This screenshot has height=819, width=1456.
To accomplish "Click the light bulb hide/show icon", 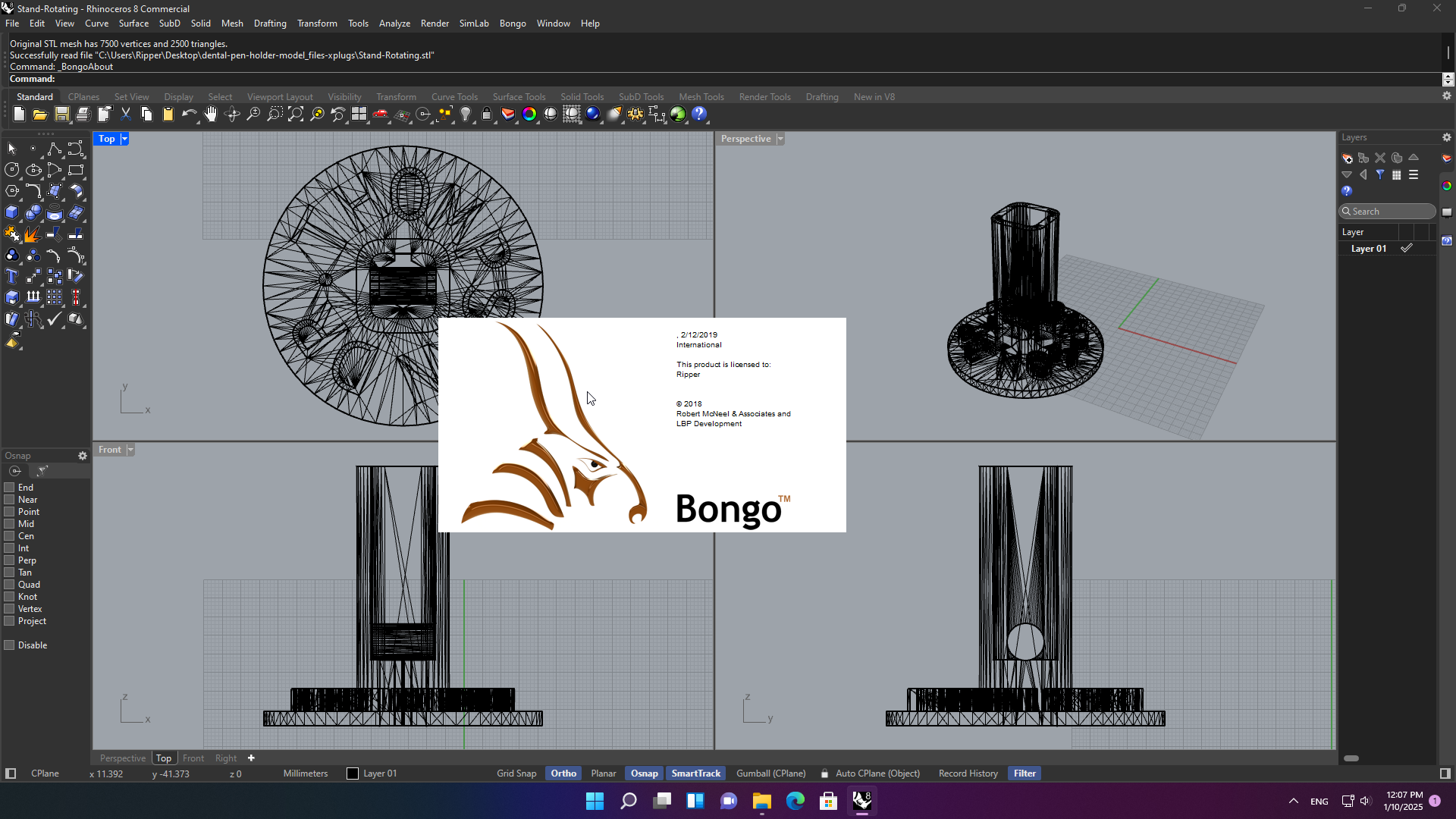I will point(466,115).
